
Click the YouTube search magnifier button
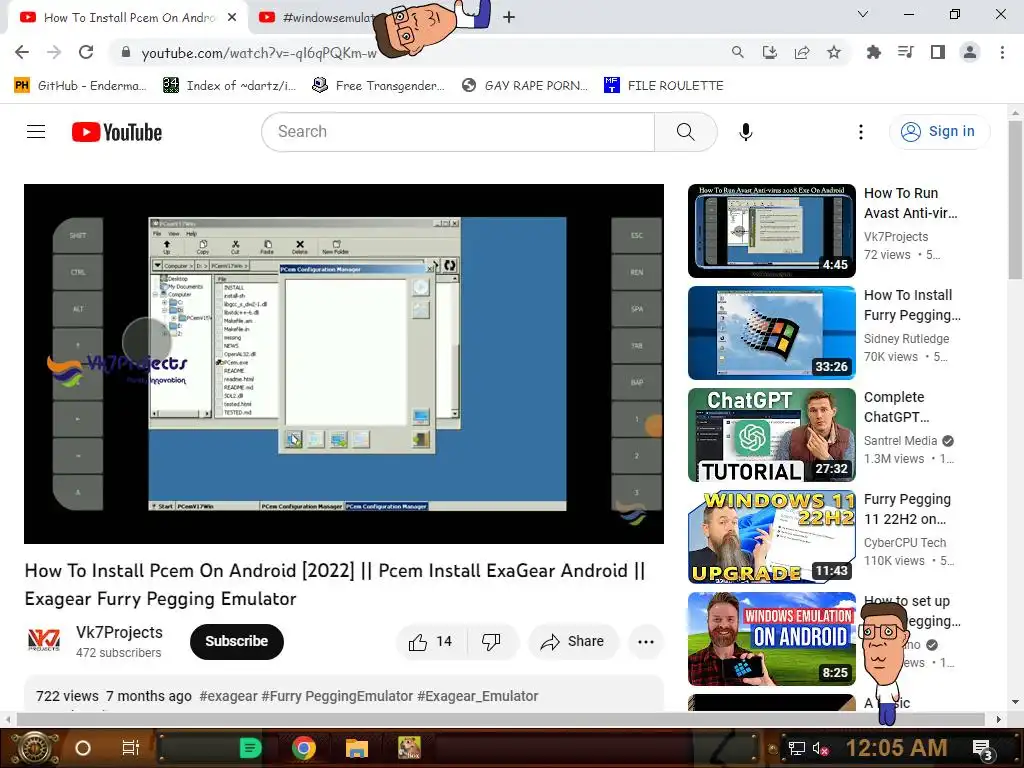pyautogui.click(x=686, y=132)
